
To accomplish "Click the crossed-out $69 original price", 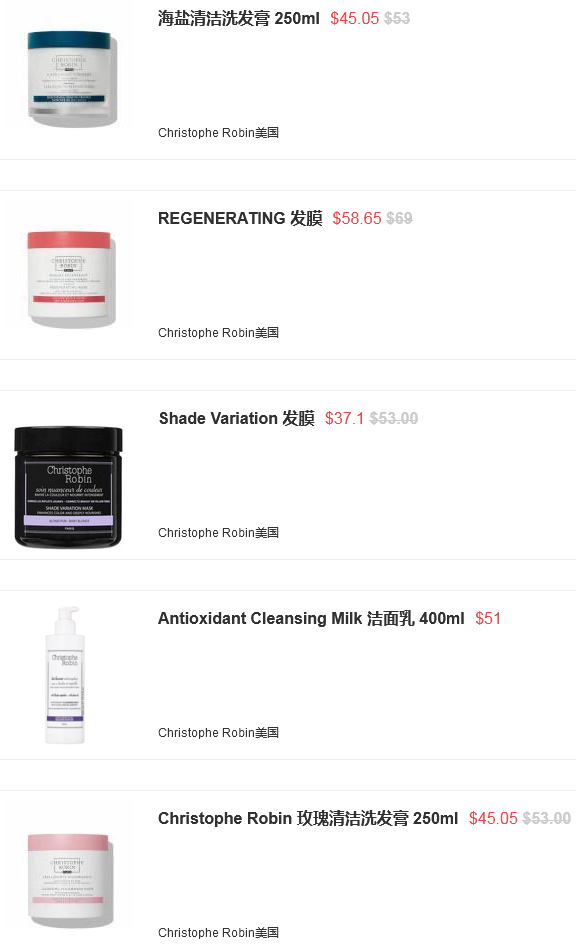I will (399, 218).
